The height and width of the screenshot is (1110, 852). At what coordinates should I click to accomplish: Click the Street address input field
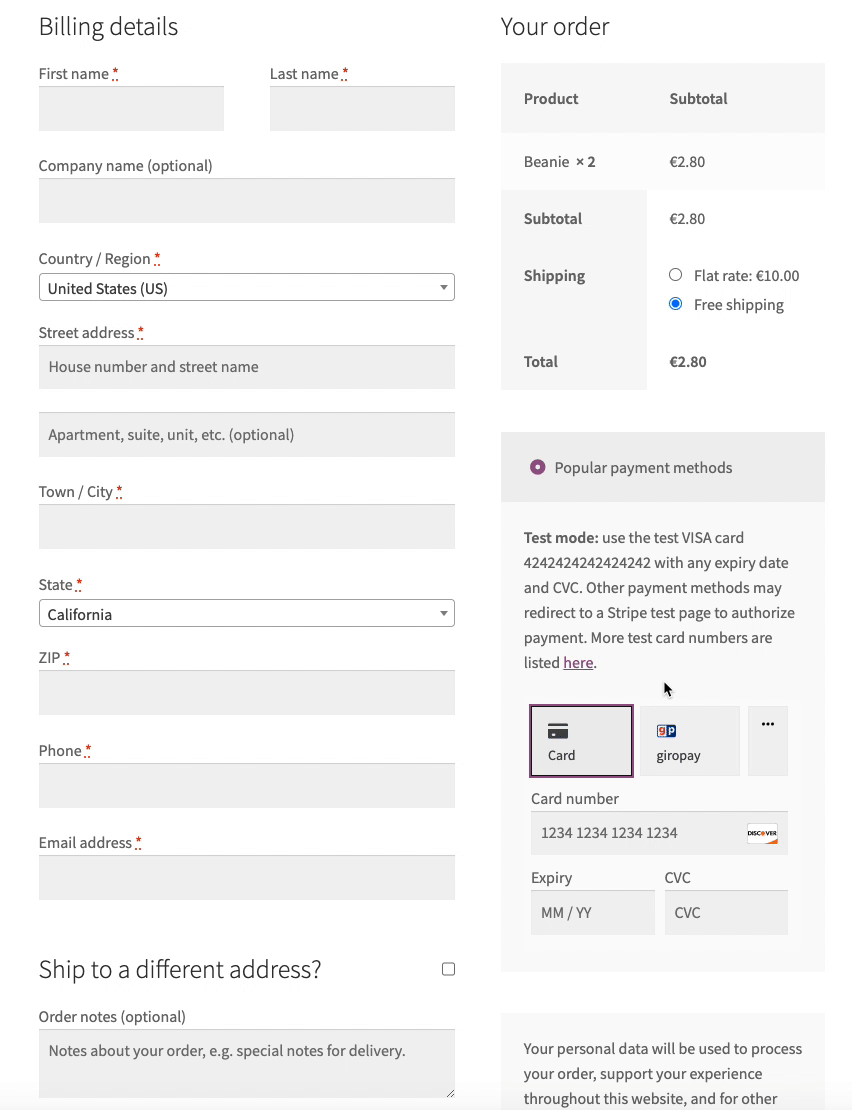(x=246, y=367)
